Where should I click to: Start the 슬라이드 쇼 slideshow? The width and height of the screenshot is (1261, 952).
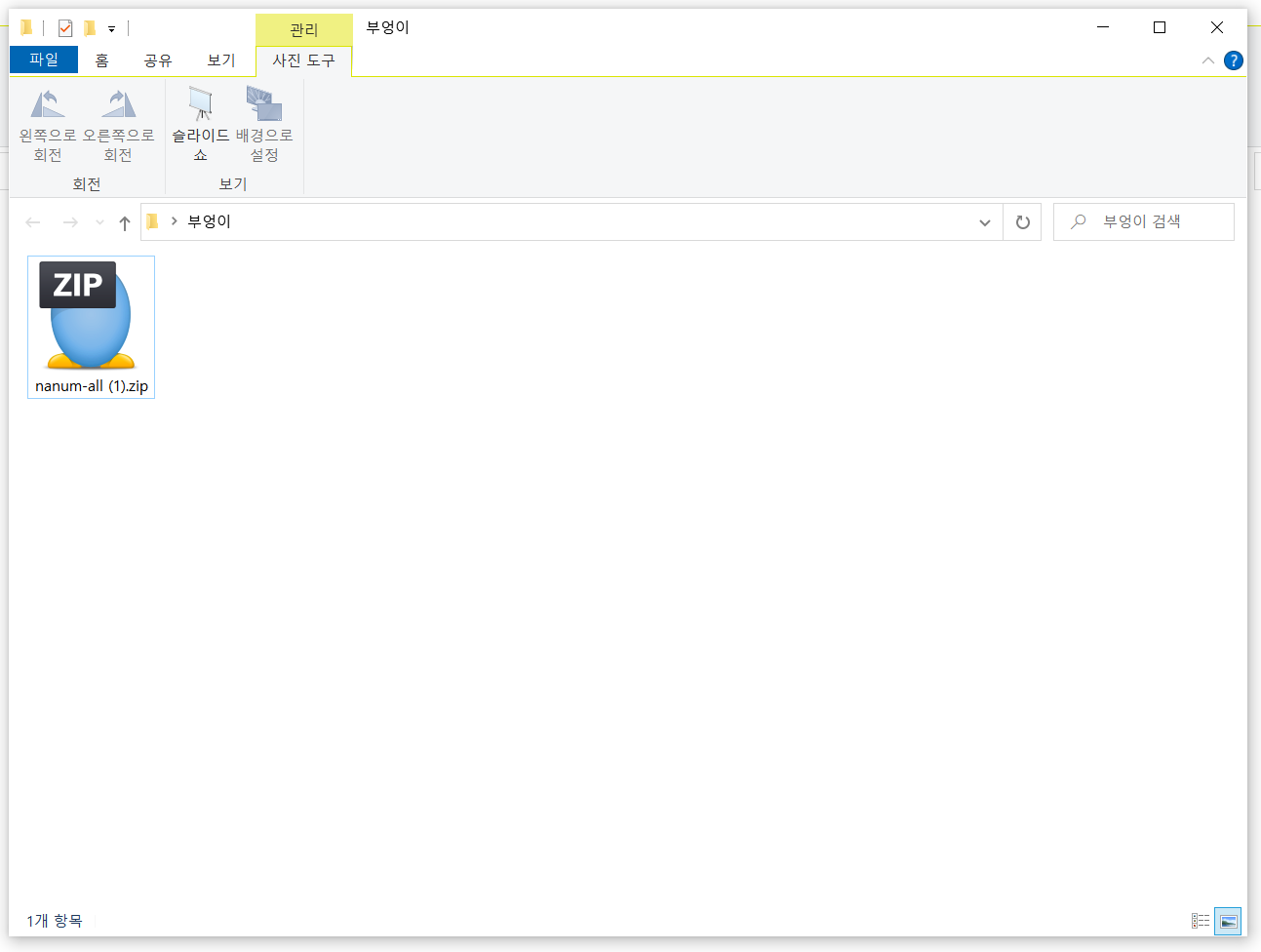pyautogui.click(x=200, y=125)
